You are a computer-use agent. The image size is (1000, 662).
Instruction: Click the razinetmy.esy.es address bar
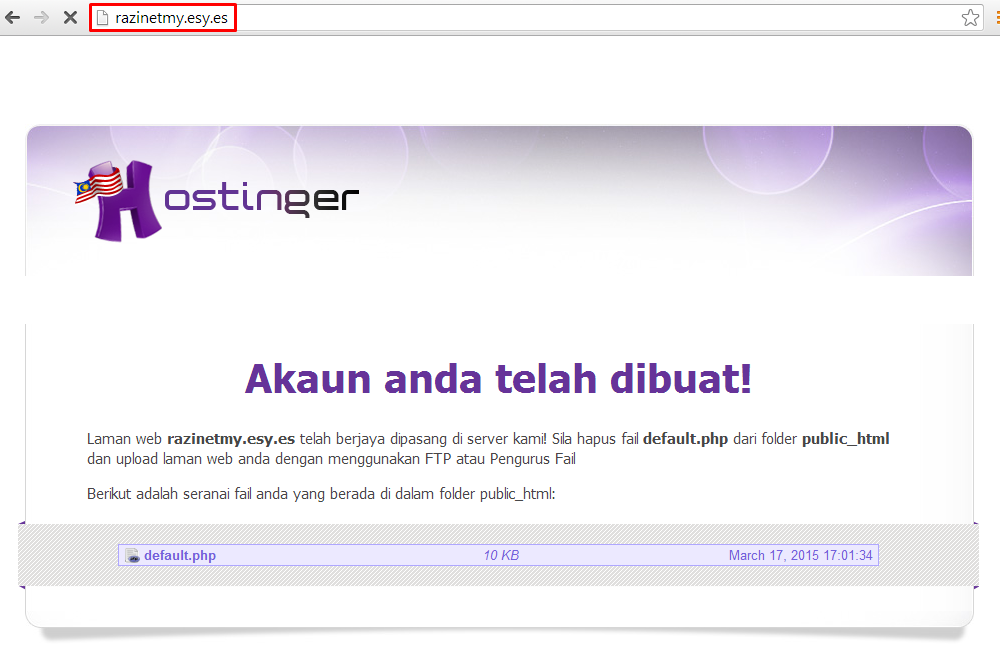(536, 18)
